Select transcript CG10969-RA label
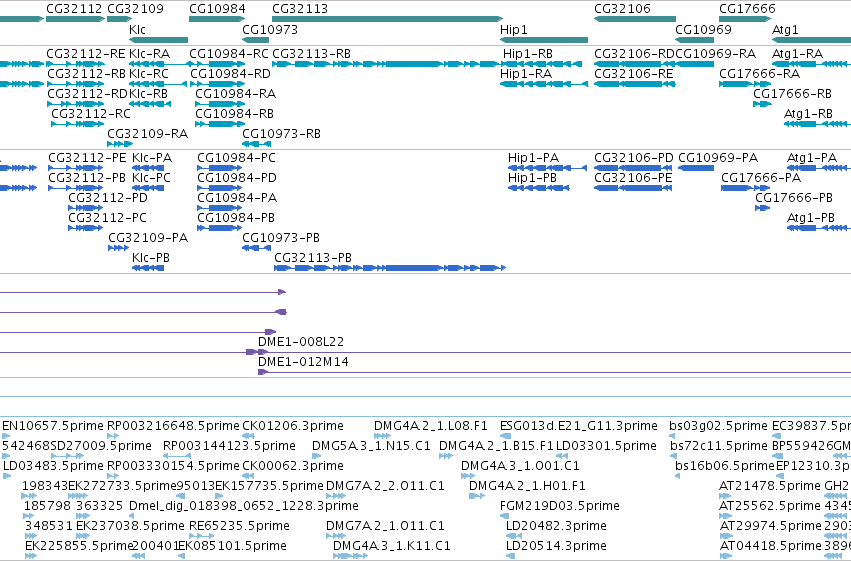851x561 pixels. (x=715, y=54)
